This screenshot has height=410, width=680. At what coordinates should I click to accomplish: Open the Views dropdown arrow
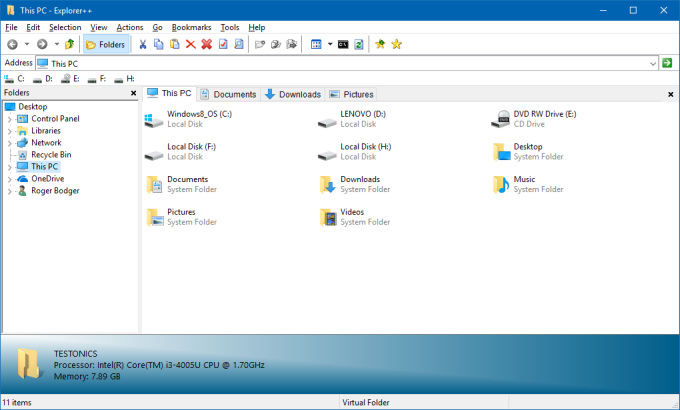[x=329, y=44]
